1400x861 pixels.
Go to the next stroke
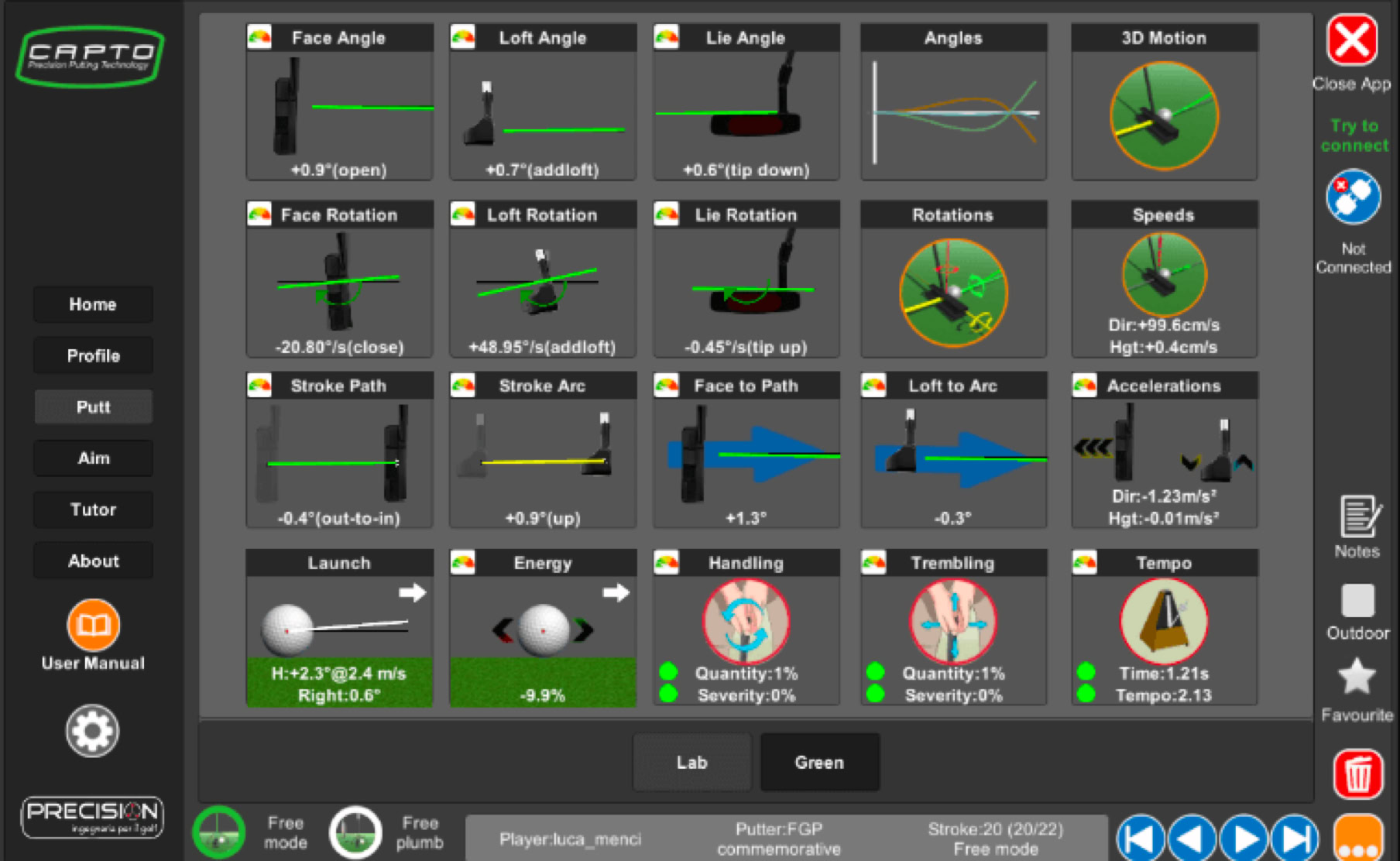tap(1244, 839)
